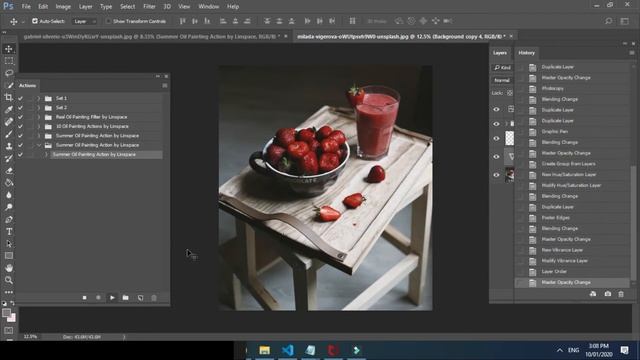Toggle checkmark for Real Oil Painting Filter
This screenshot has width=640, height=360.
(x=20, y=117)
